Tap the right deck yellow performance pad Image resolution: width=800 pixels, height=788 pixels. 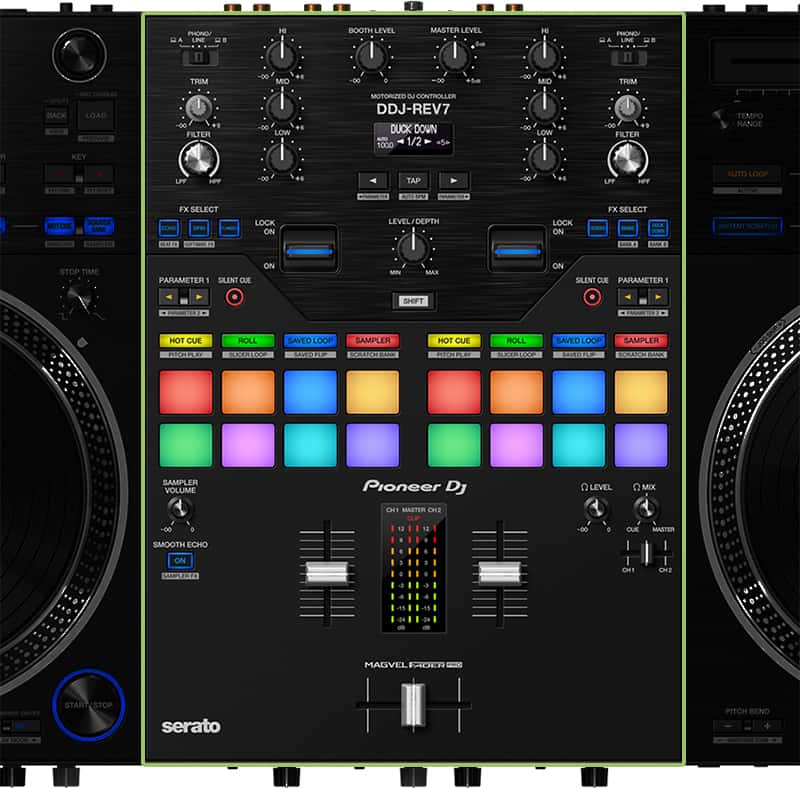[x=641, y=392]
